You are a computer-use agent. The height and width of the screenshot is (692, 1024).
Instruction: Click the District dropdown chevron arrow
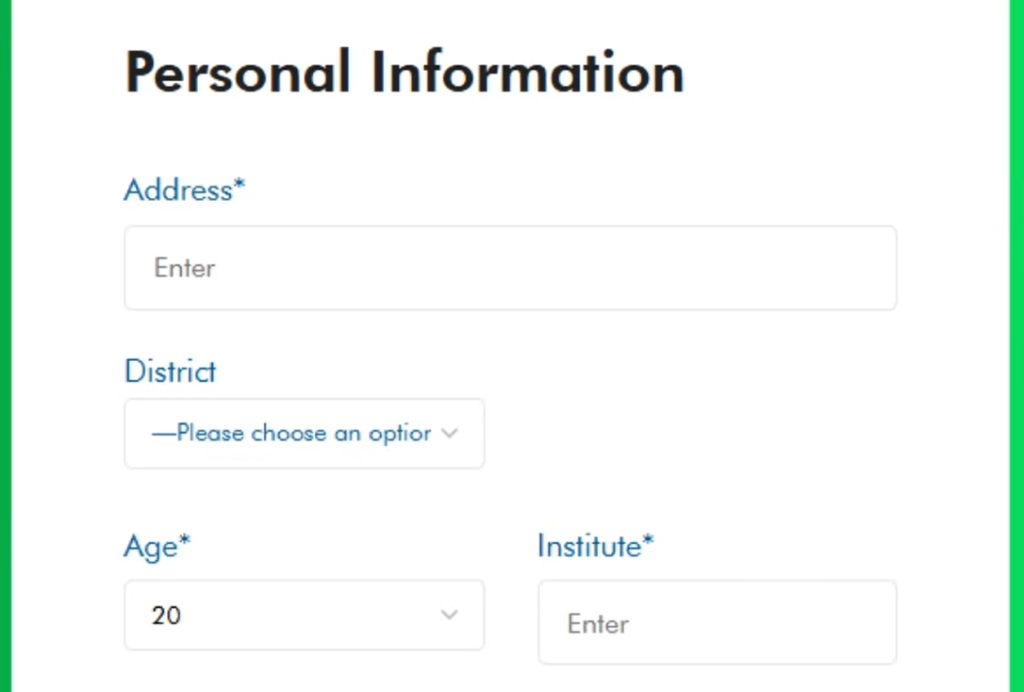[450, 434]
